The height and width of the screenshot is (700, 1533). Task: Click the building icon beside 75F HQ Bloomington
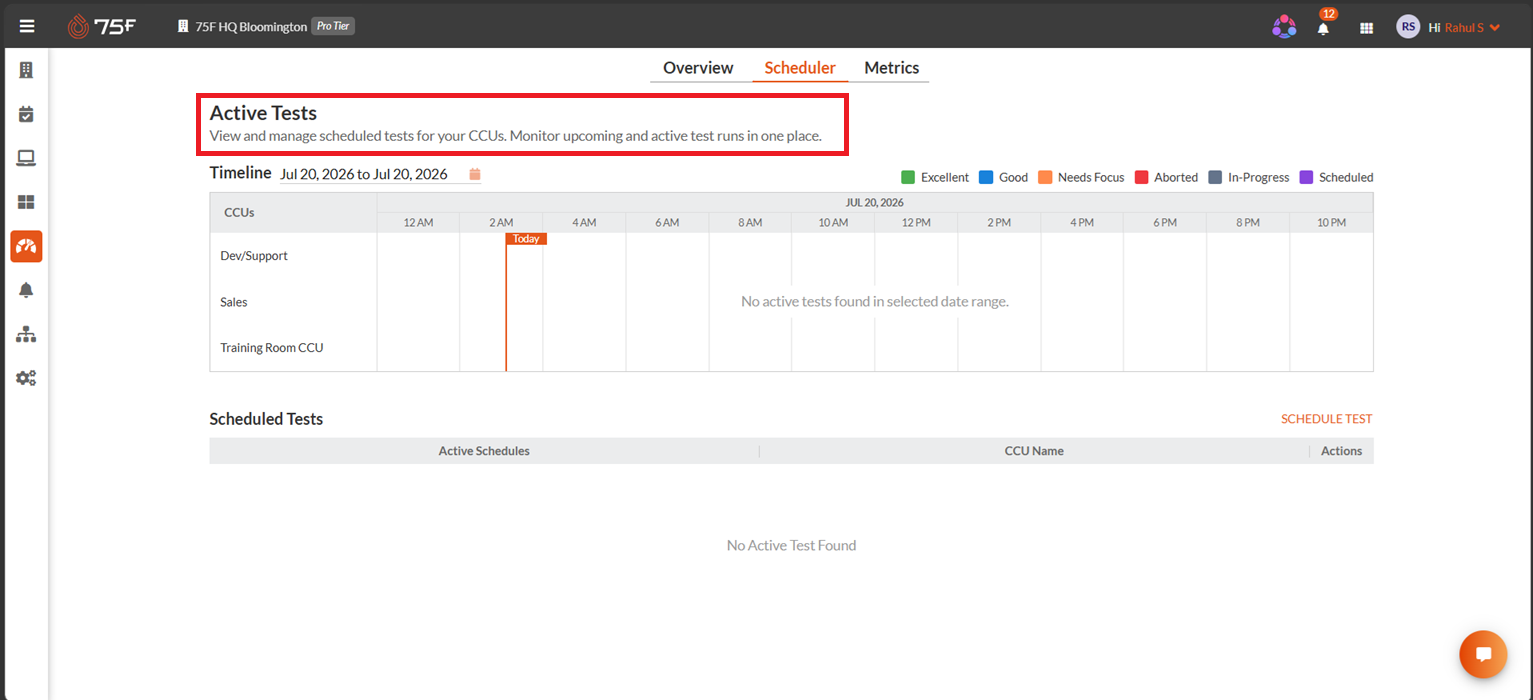pyautogui.click(x=183, y=27)
